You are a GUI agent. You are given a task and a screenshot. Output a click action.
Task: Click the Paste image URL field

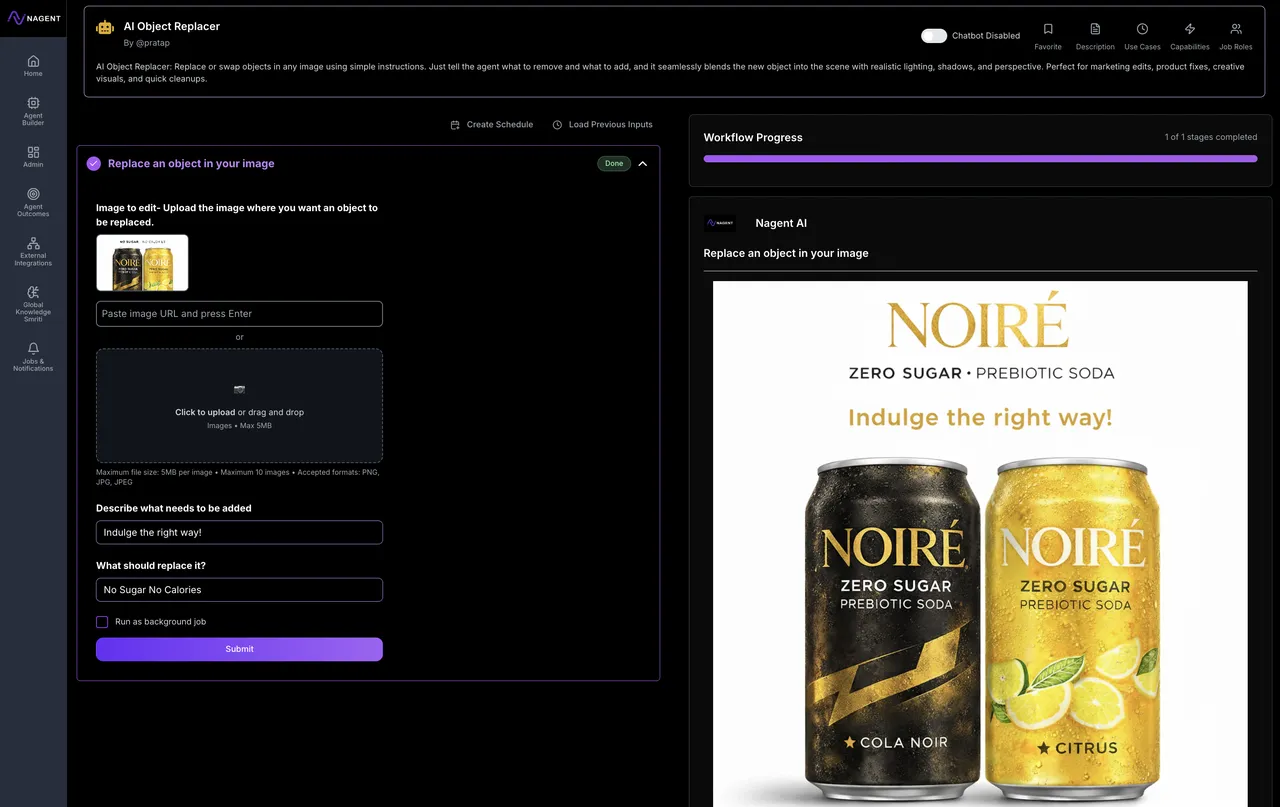(239, 314)
